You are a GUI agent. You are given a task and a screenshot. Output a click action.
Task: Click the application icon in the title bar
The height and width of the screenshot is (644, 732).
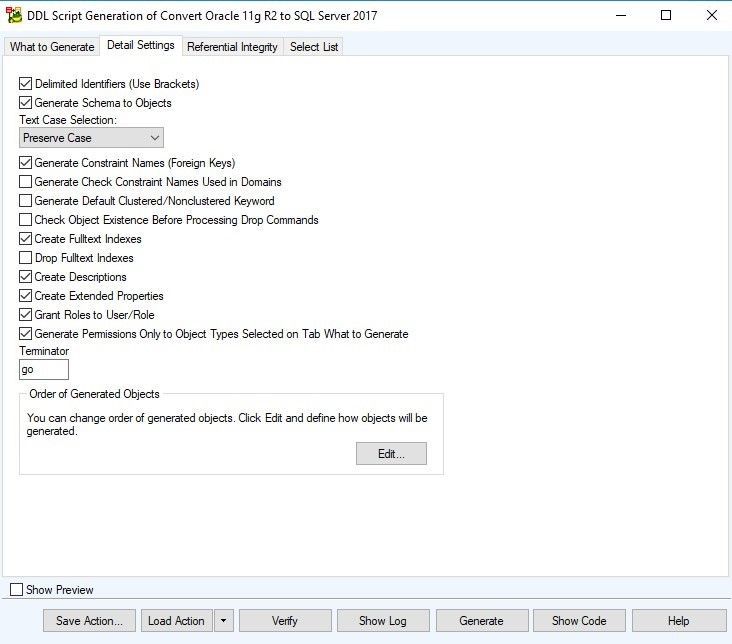[x=14, y=15]
